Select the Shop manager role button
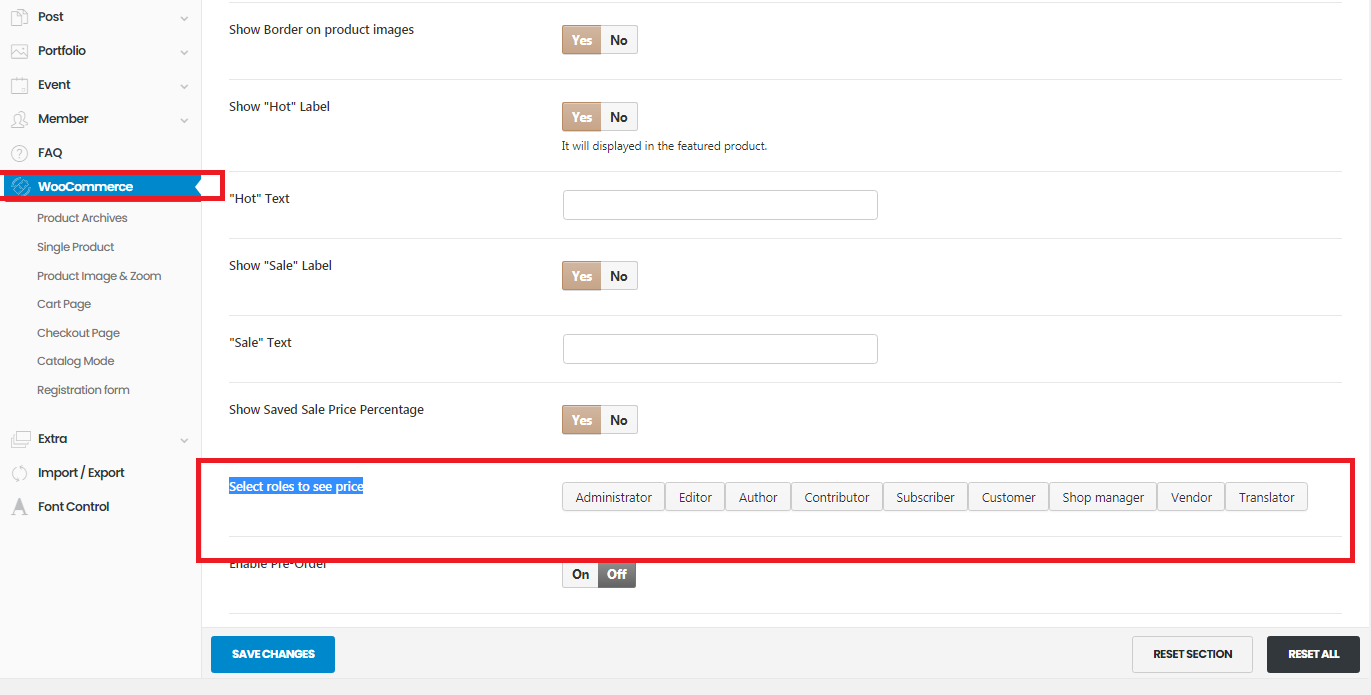This screenshot has width=1371, height=695. [1103, 497]
